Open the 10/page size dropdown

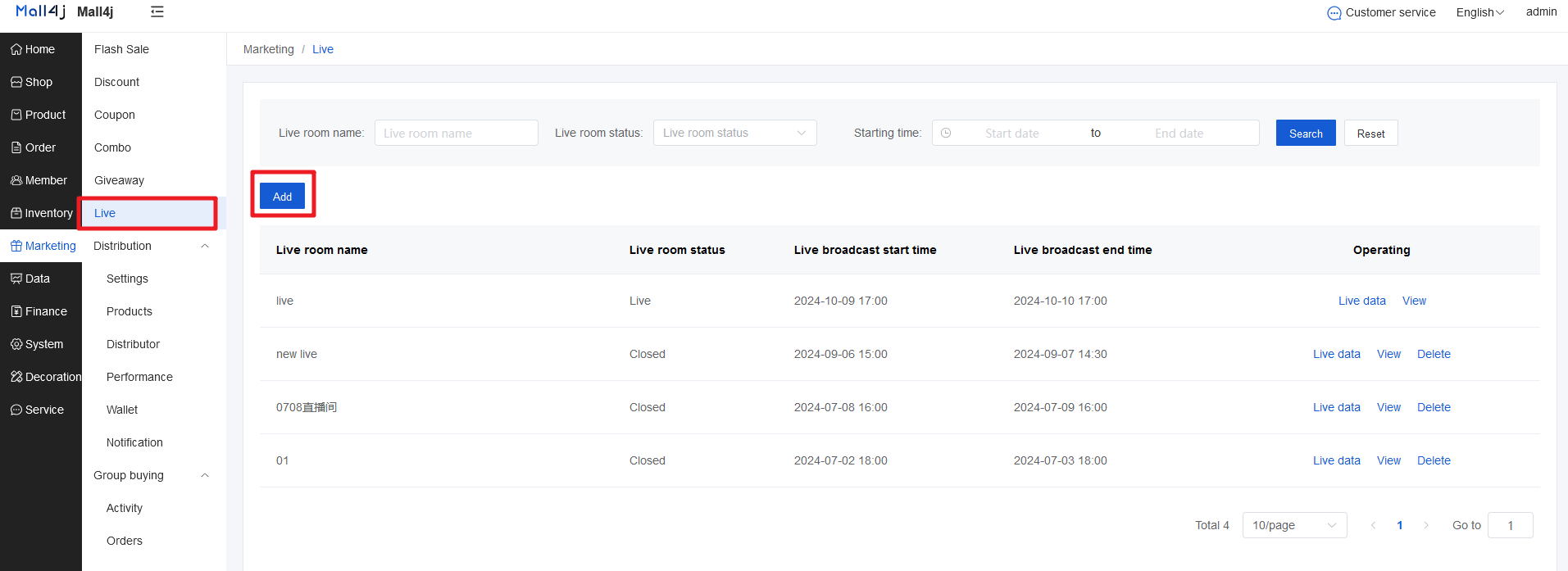pyautogui.click(x=1295, y=525)
